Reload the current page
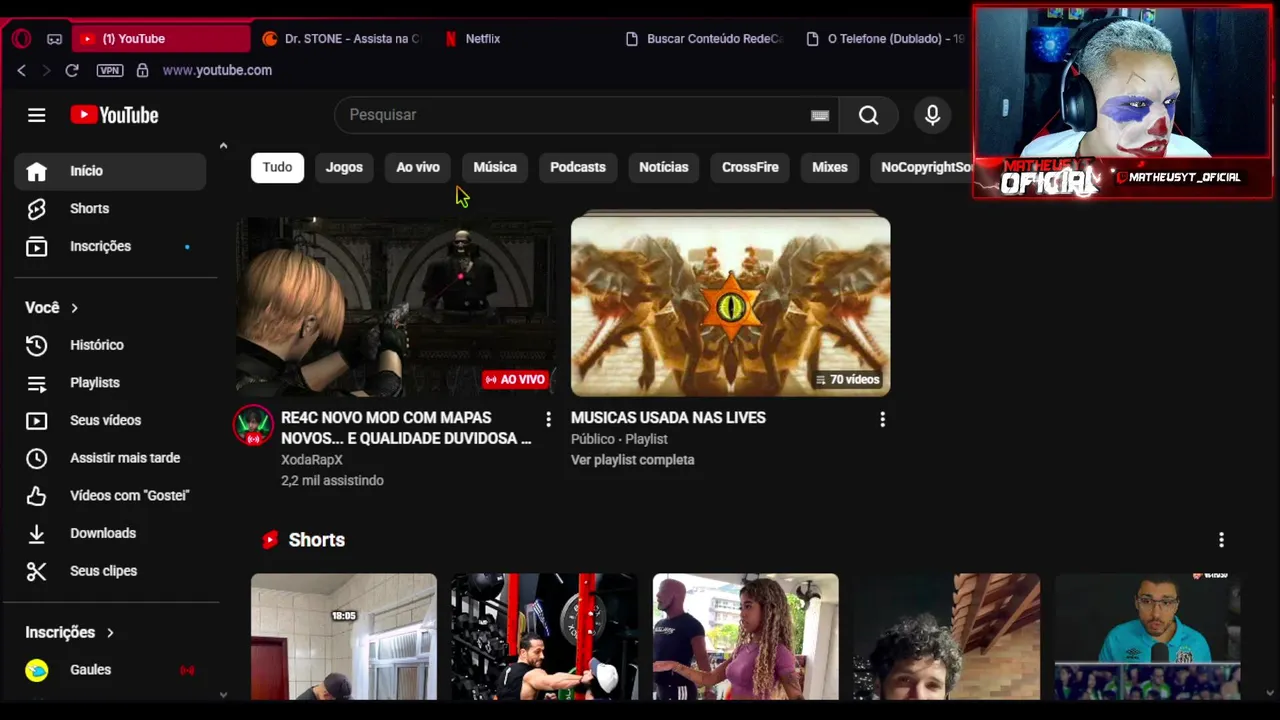The image size is (1280, 720). click(x=72, y=70)
